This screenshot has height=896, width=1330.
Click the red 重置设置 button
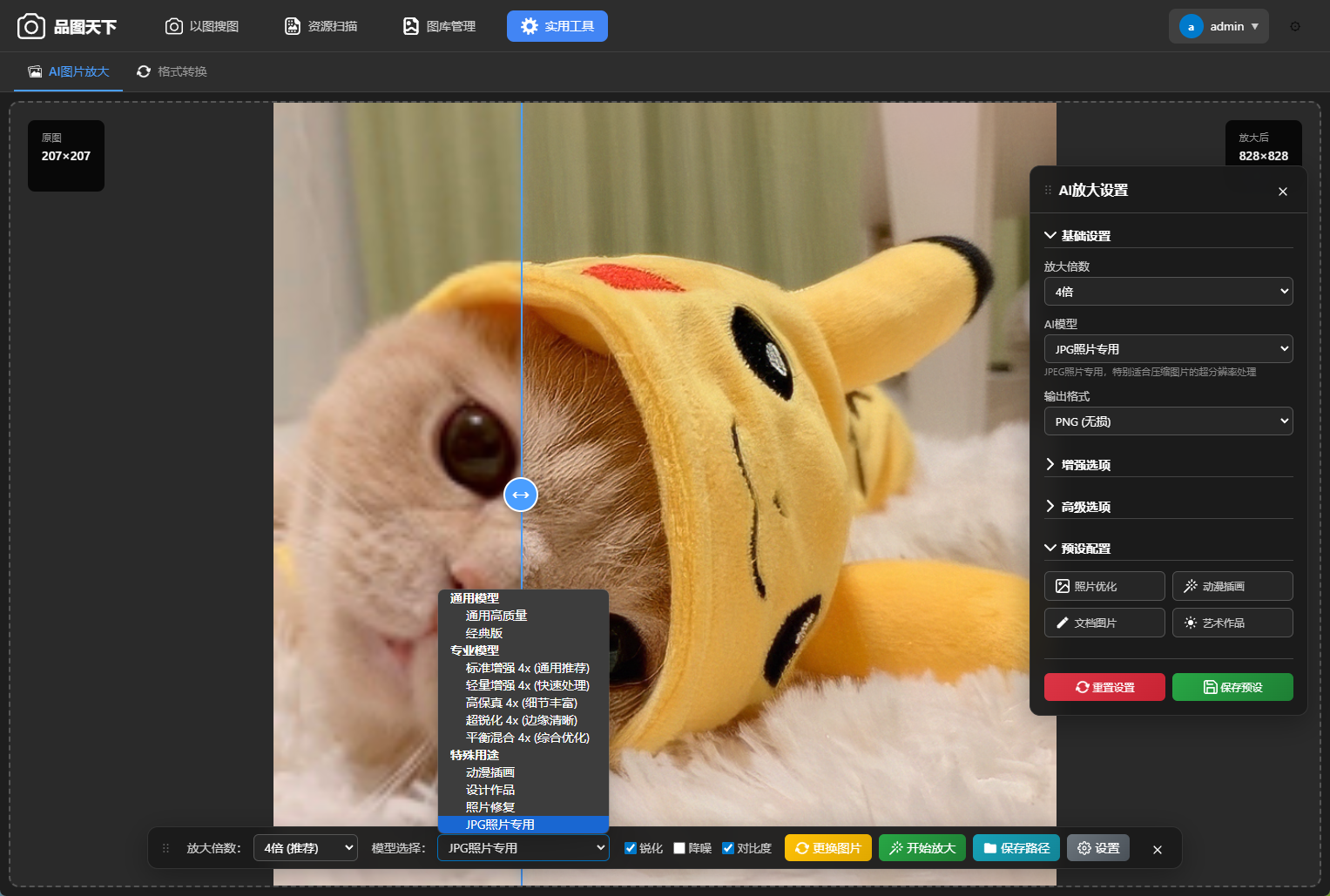click(1104, 687)
